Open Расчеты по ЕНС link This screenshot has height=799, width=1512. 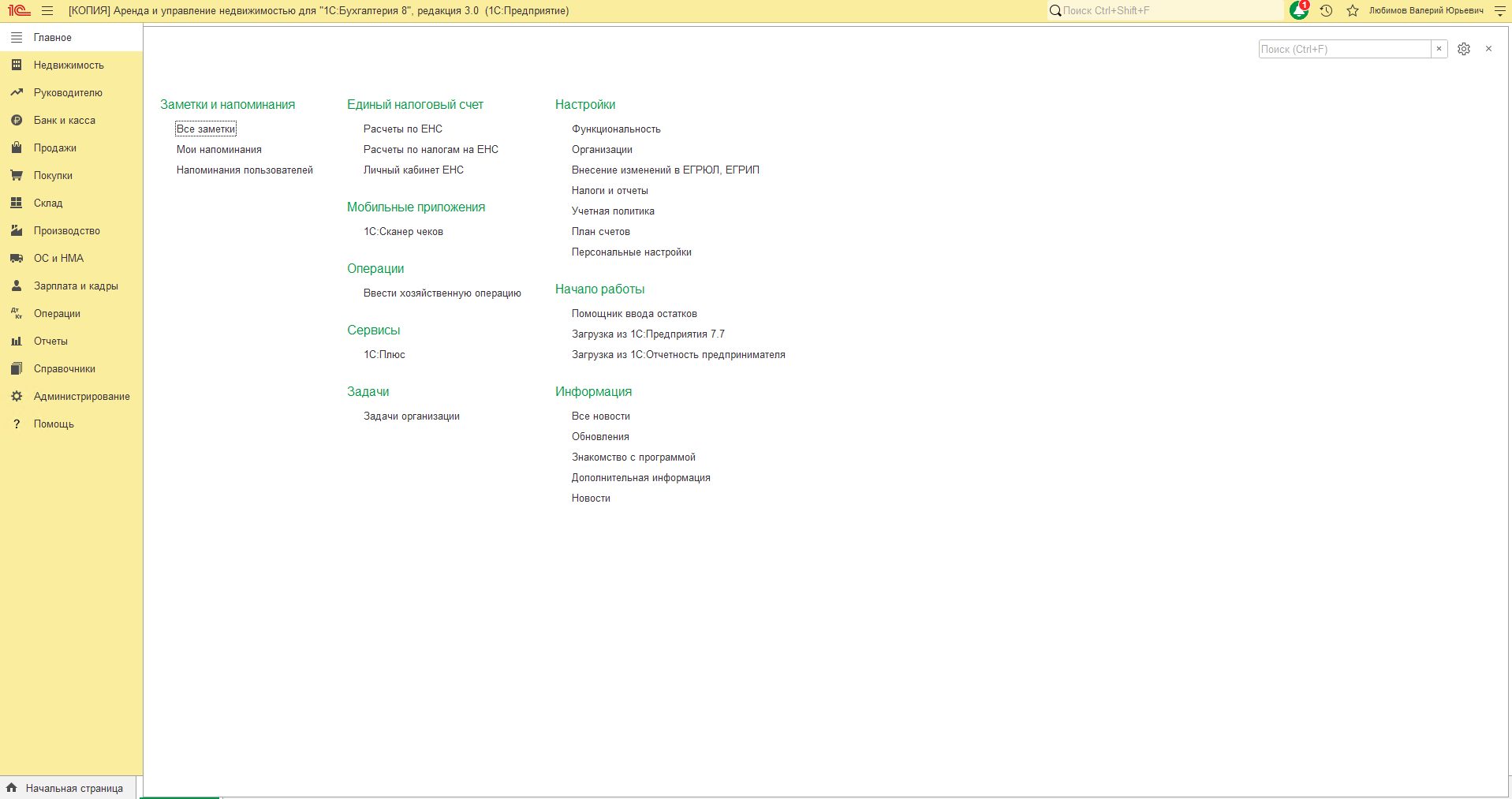click(403, 129)
